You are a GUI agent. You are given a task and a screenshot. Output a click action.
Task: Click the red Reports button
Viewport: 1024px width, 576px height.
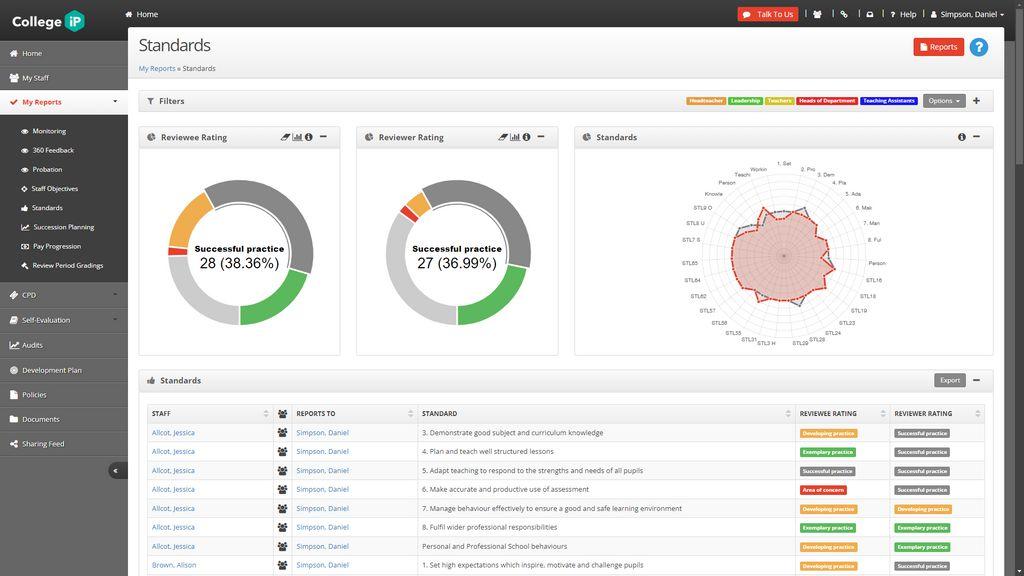coord(938,47)
